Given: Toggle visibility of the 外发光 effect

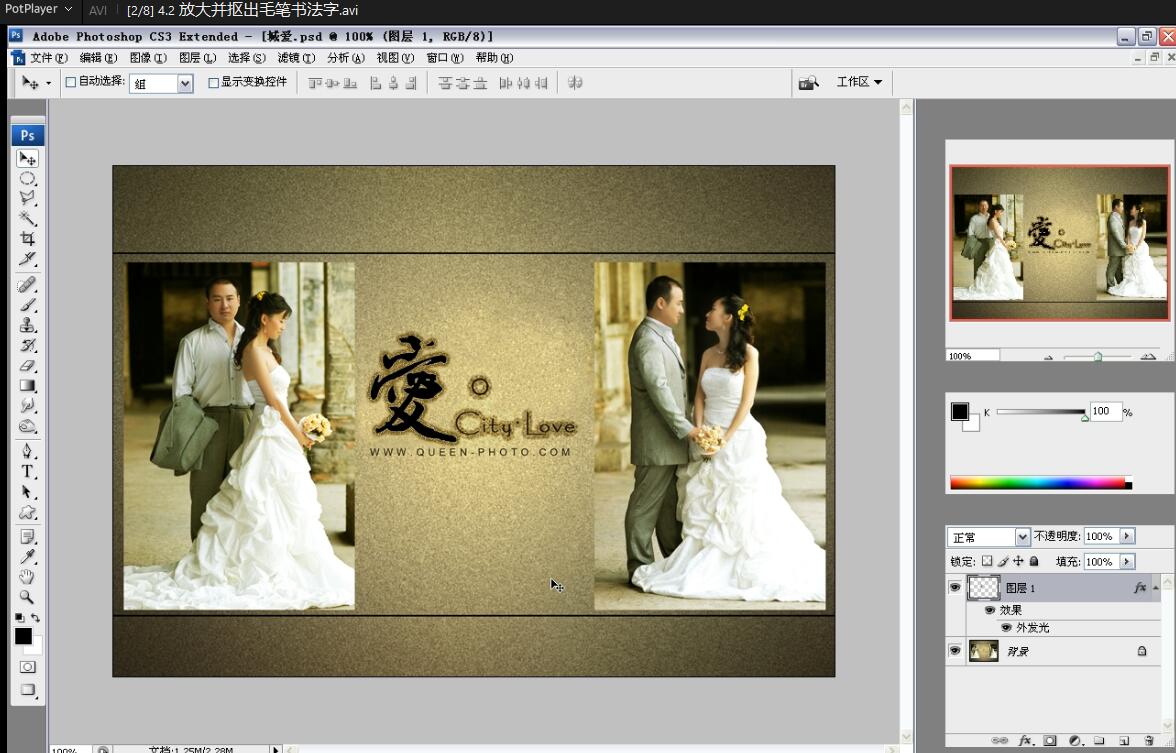Looking at the screenshot, I should (1006, 627).
